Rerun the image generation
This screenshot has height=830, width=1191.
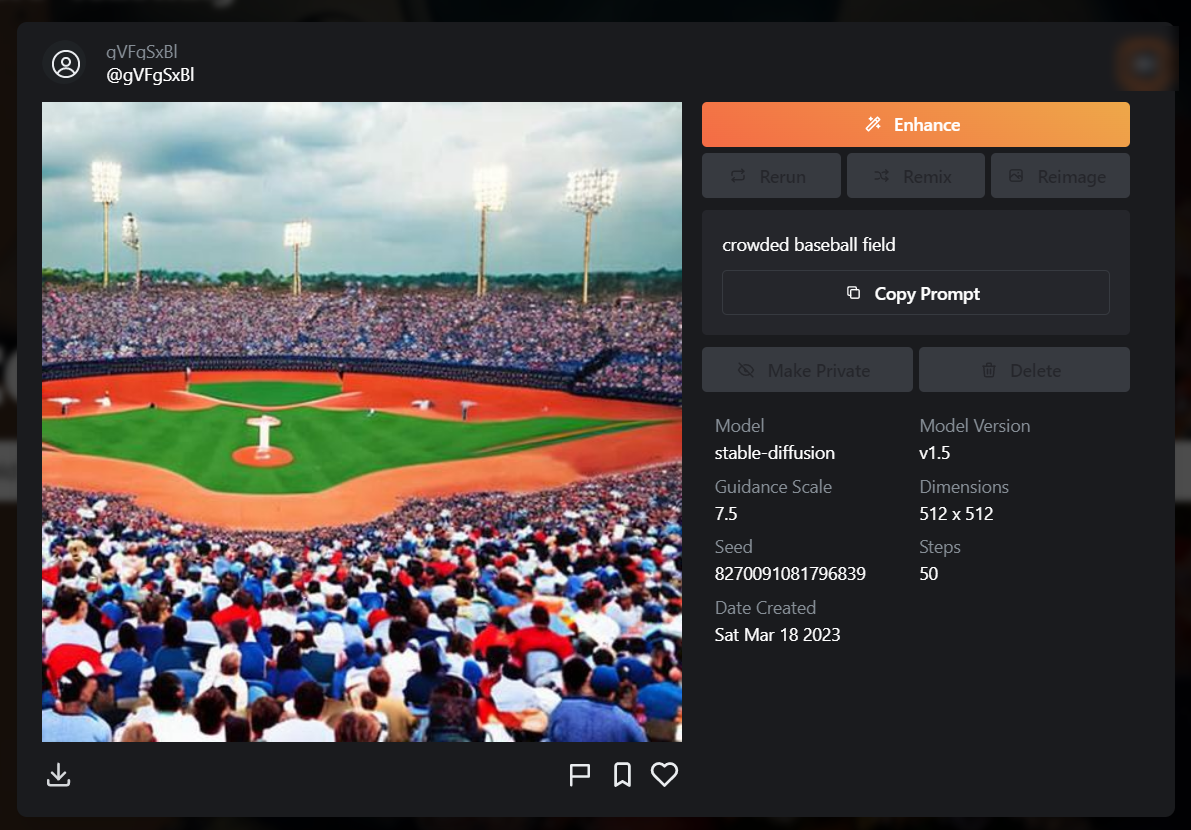pos(771,176)
